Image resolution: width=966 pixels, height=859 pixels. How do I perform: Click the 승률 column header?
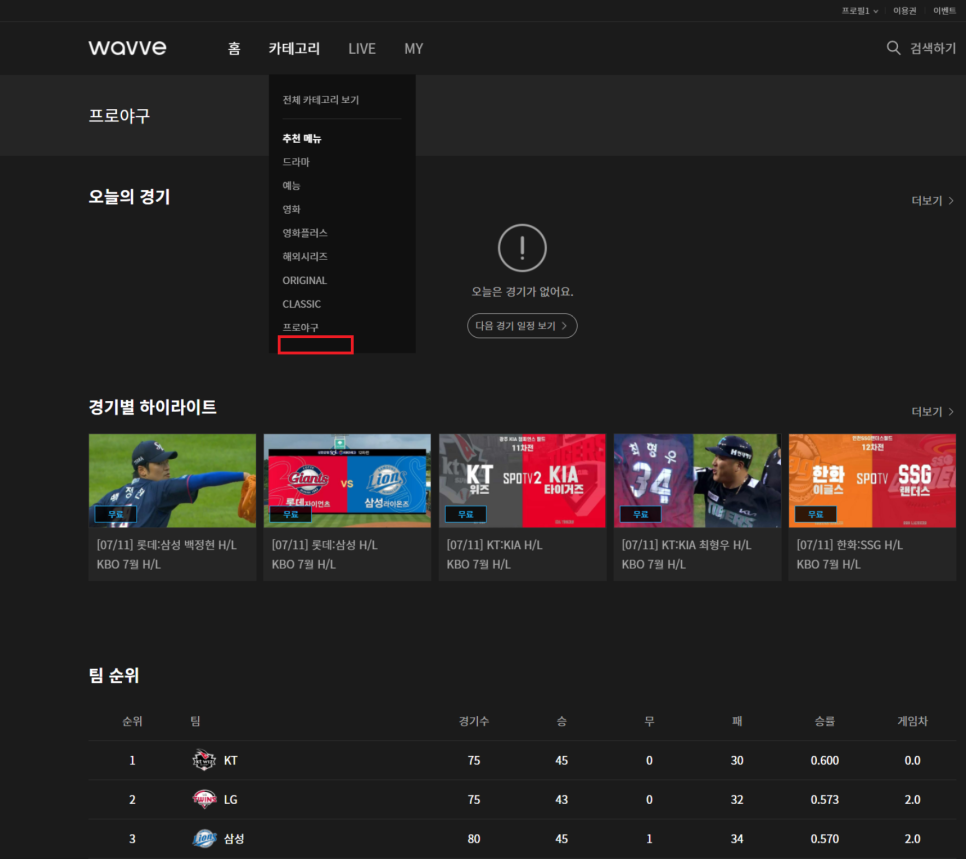coord(824,721)
